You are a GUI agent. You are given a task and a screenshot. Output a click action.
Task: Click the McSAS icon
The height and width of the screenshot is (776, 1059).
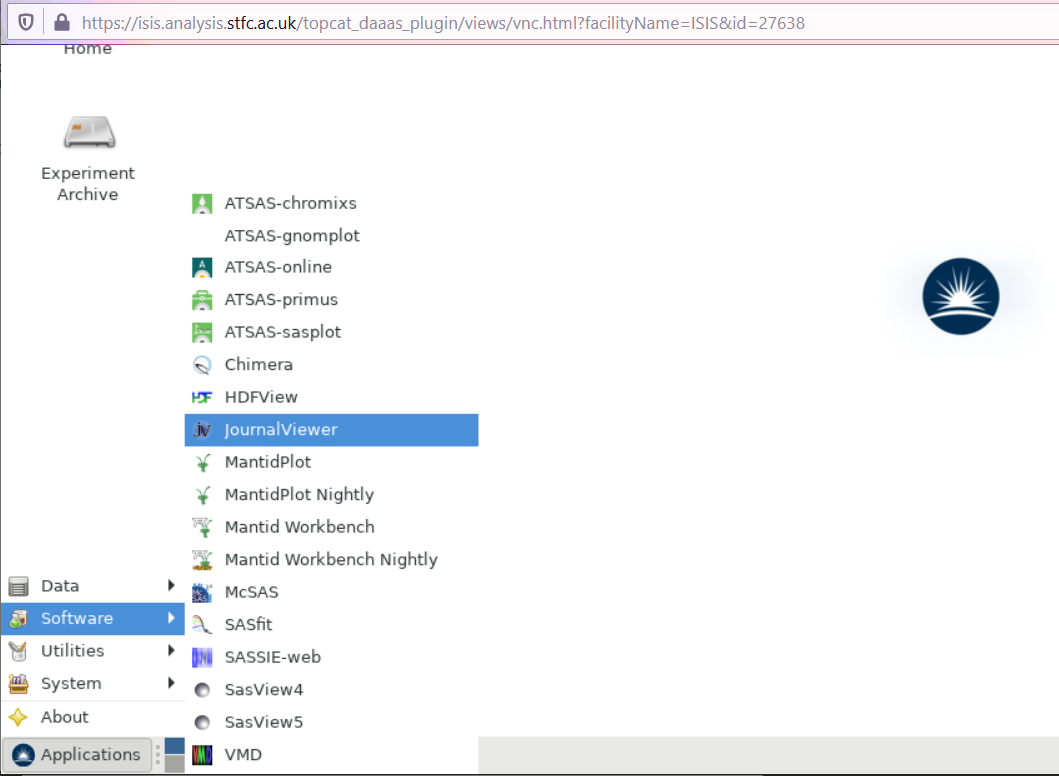coord(202,593)
